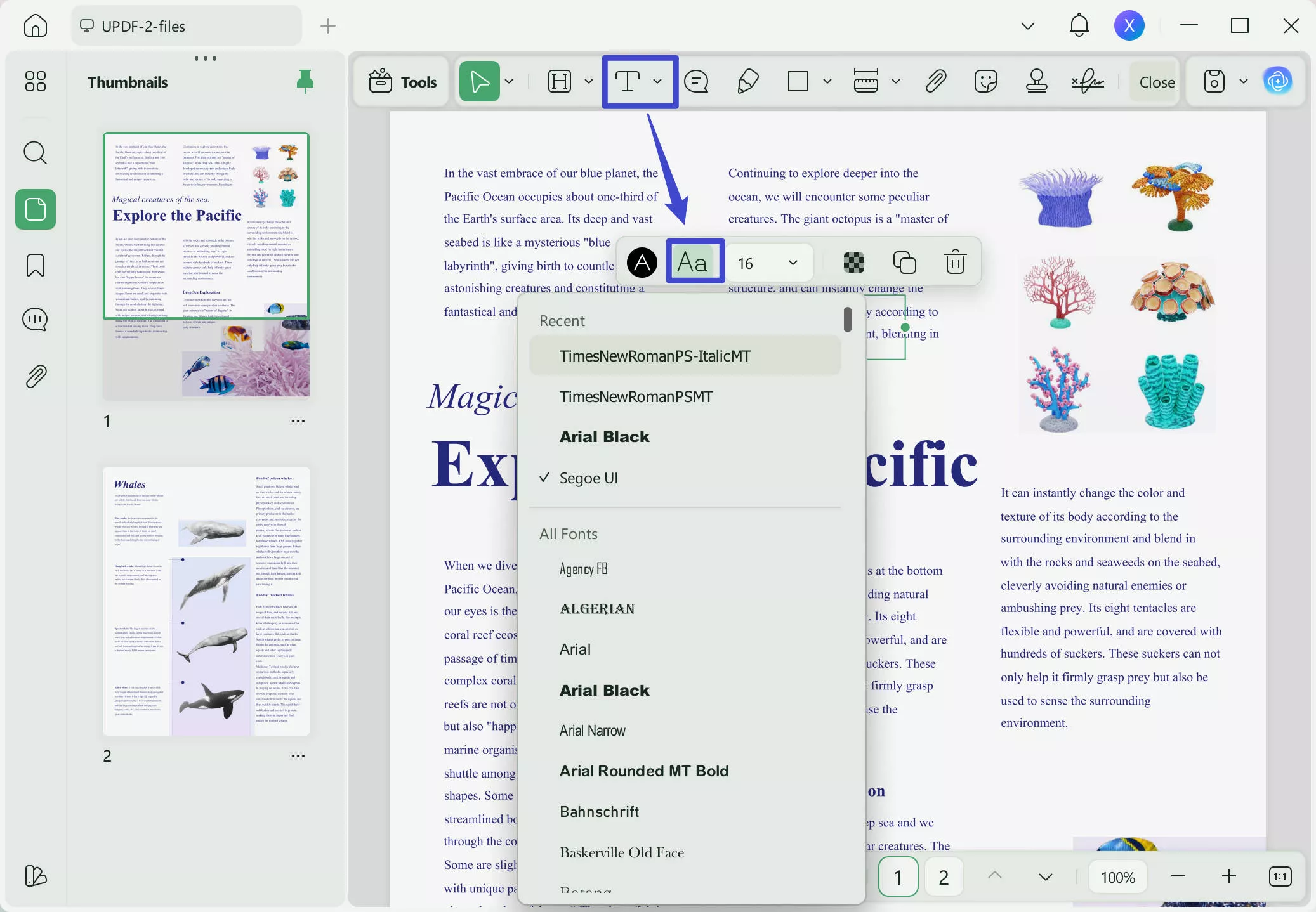Open the attachment paperclip tool in toolbar
Viewport: 1316px width, 912px height.
click(x=935, y=81)
